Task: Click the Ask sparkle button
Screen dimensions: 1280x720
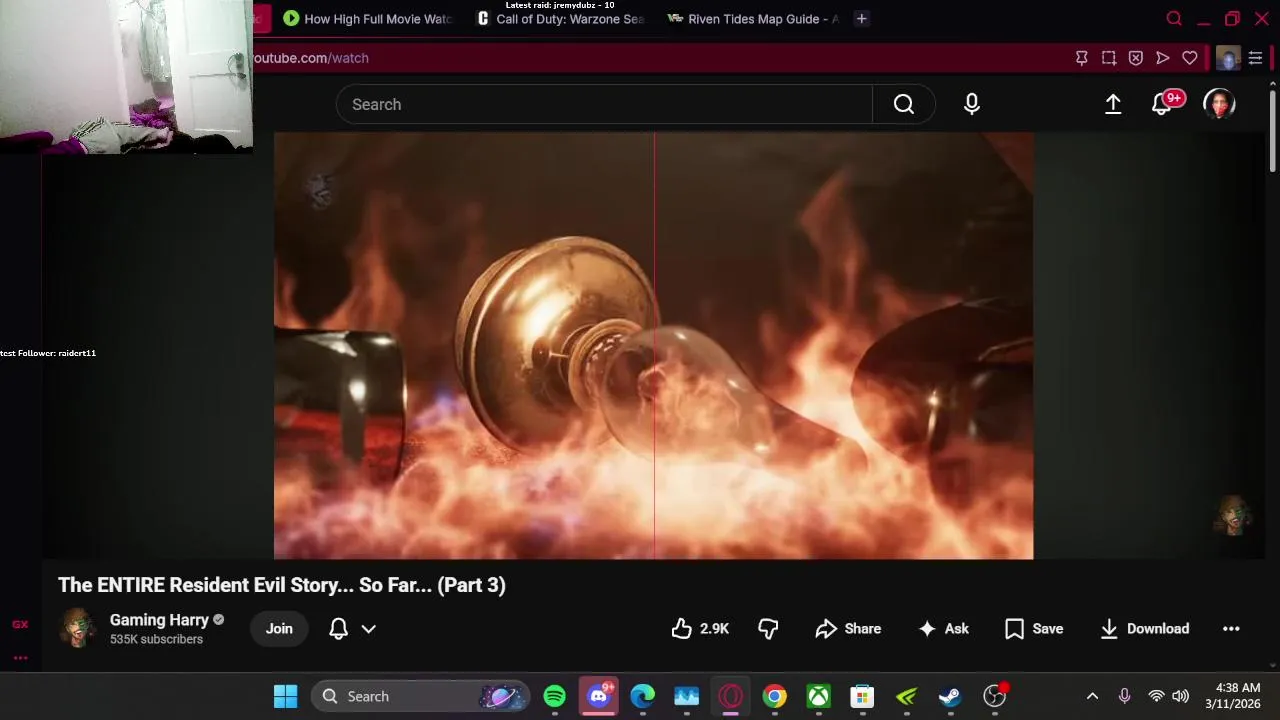Action: [x=943, y=629]
